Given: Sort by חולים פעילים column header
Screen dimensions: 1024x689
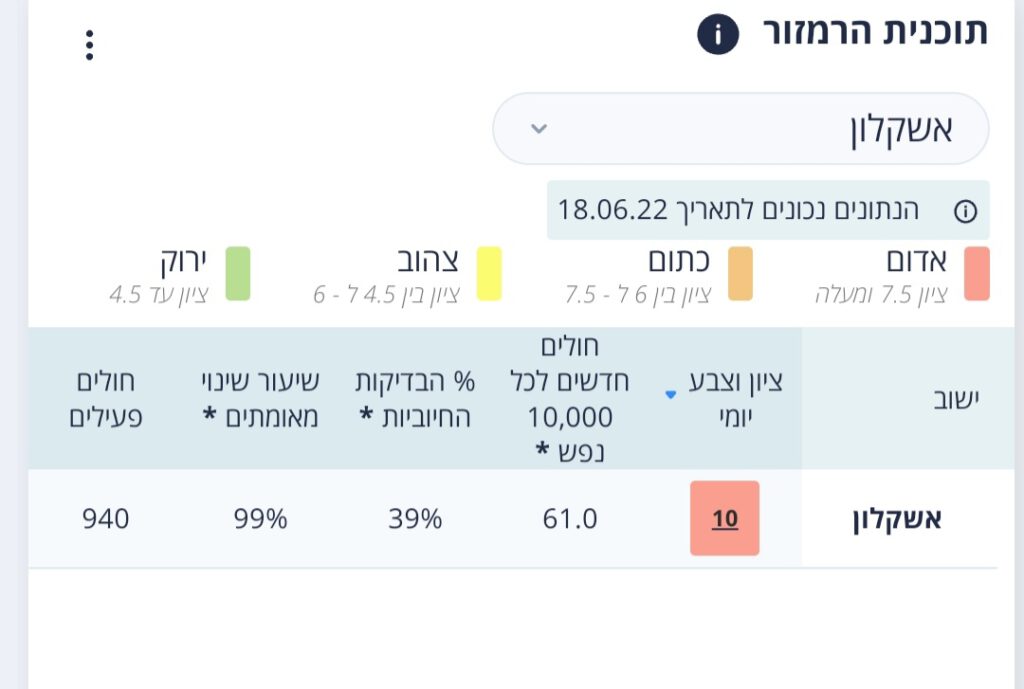Looking at the screenshot, I should tap(106, 399).
